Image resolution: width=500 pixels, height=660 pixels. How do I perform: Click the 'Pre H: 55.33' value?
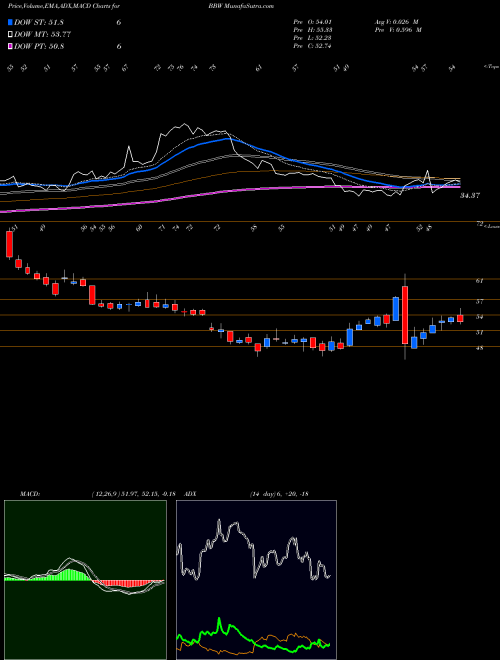click(x=312, y=30)
